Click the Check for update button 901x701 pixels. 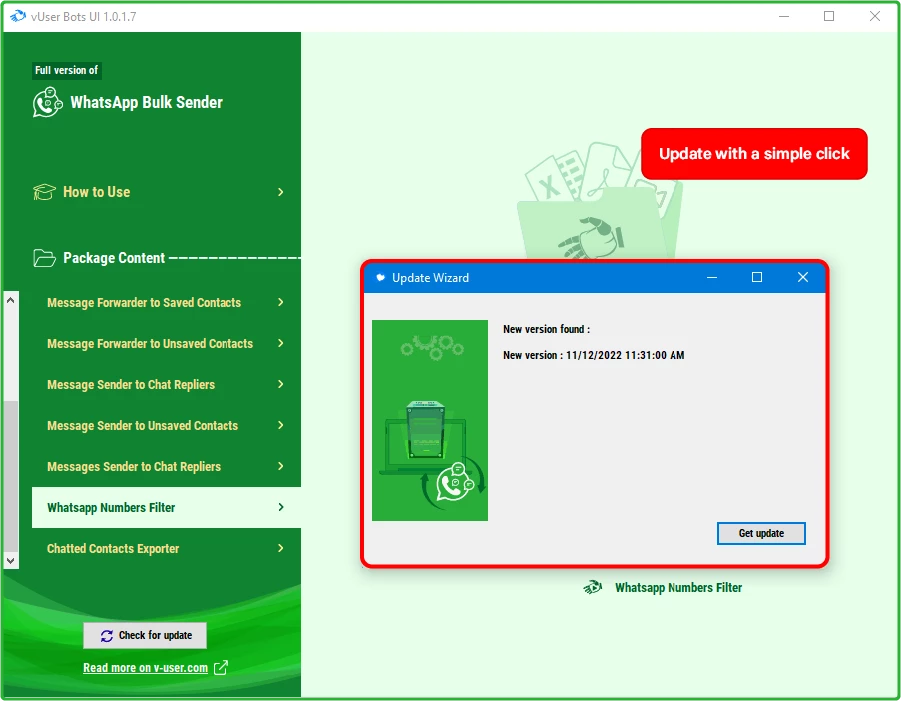pyautogui.click(x=145, y=635)
